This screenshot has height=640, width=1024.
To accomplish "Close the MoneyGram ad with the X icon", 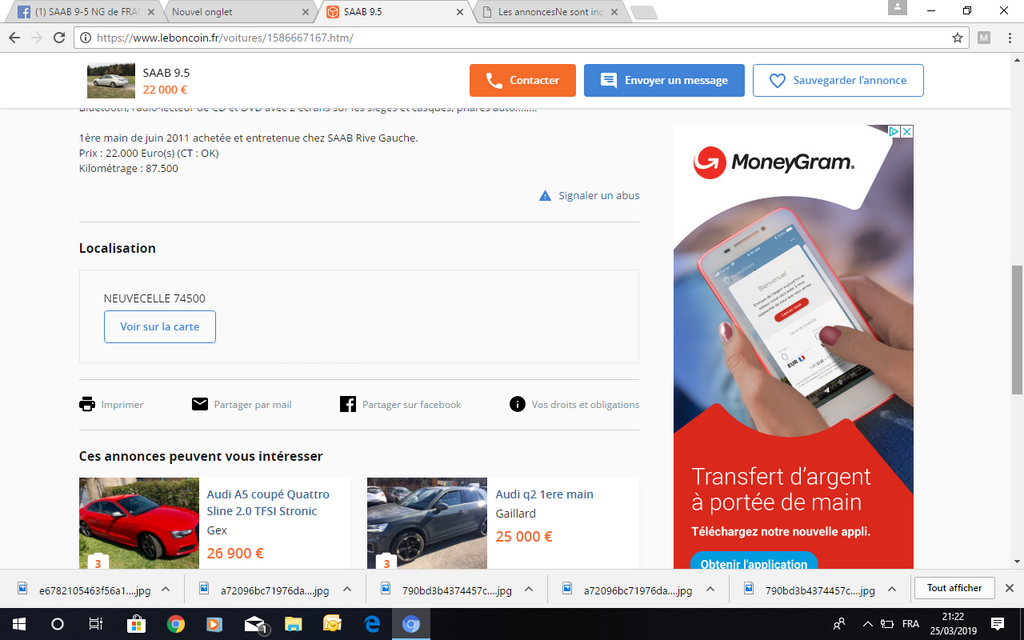I will pos(907,131).
